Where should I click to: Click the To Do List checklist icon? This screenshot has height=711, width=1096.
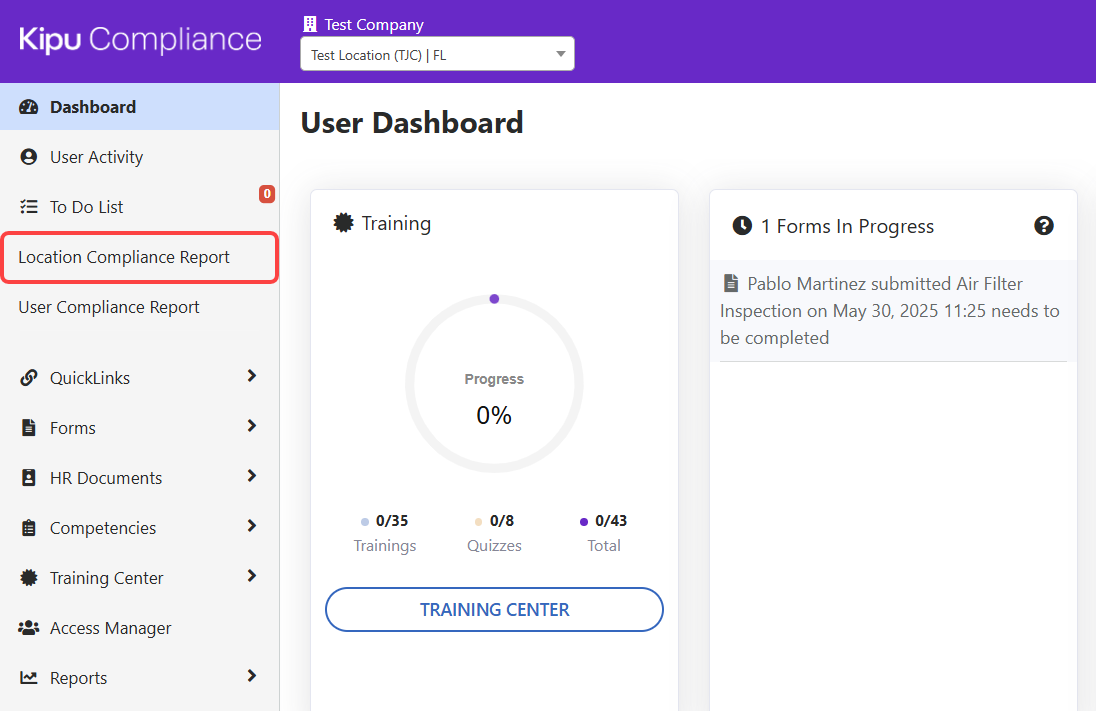pos(29,207)
